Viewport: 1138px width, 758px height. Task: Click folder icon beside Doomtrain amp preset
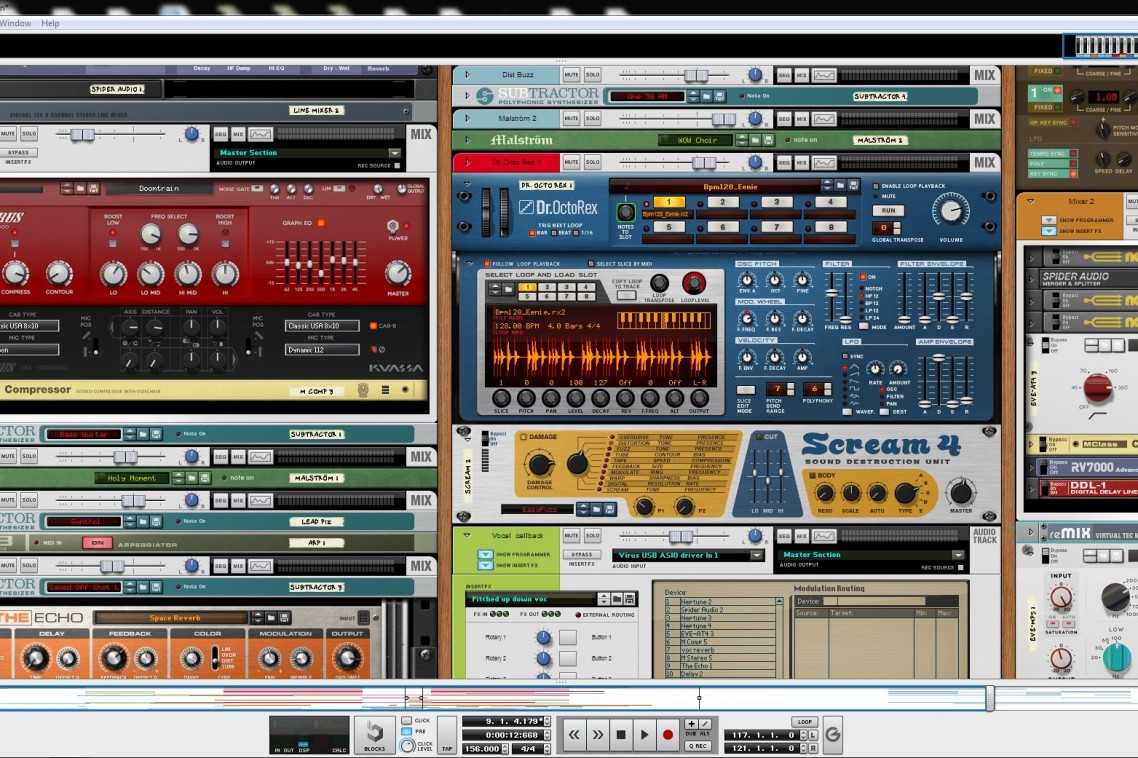(x=81, y=188)
